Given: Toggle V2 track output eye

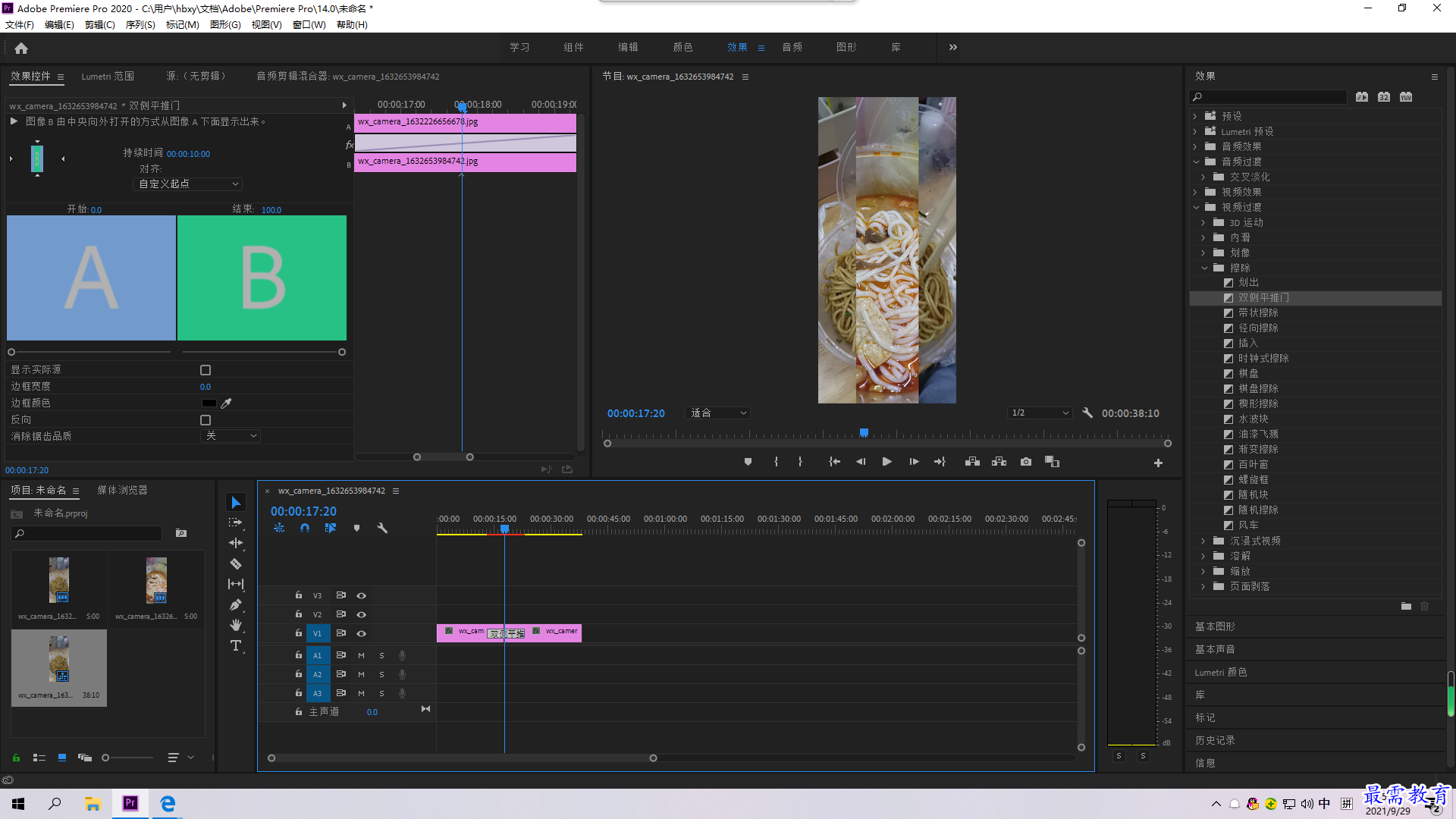Looking at the screenshot, I should point(362,614).
